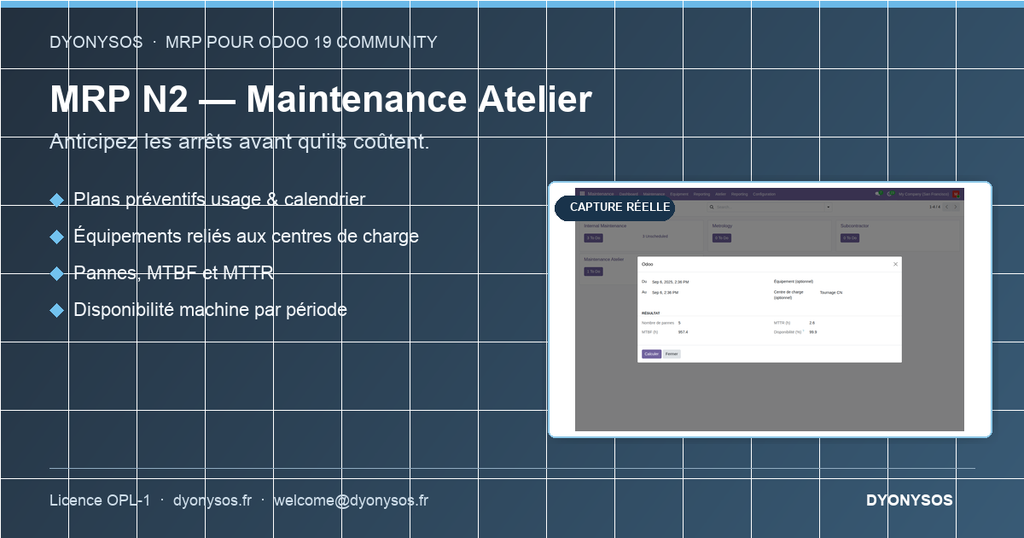Click 'Équipements reliés aux centres de charge' bullet
This screenshot has width=1024, height=538.
click(x=246, y=236)
